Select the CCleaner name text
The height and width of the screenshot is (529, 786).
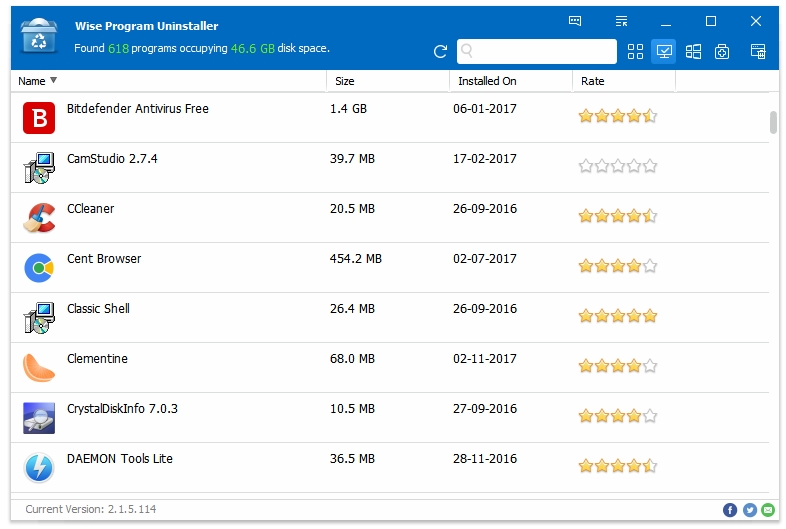91,209
